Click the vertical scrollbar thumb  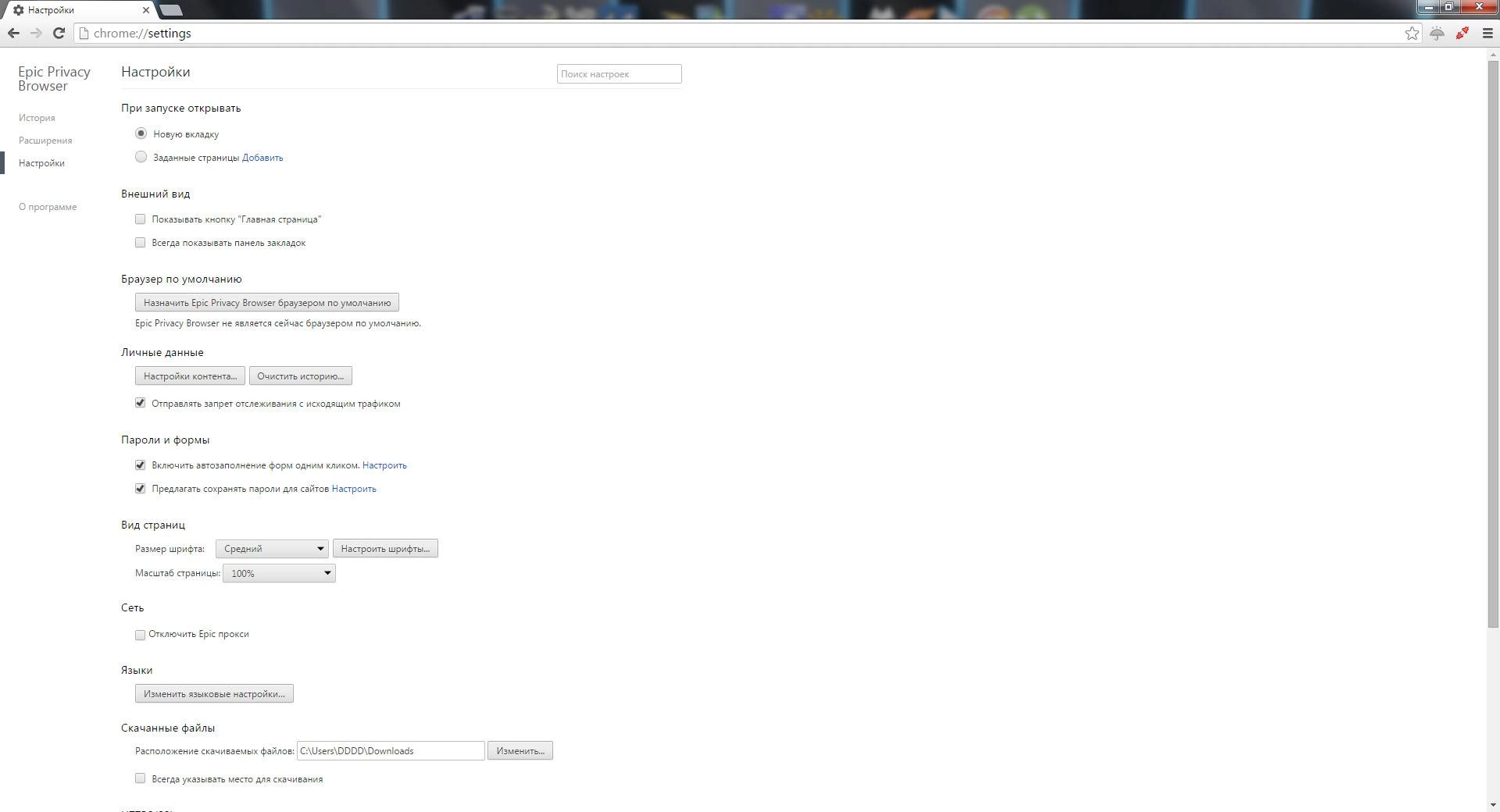point(1493,344)
